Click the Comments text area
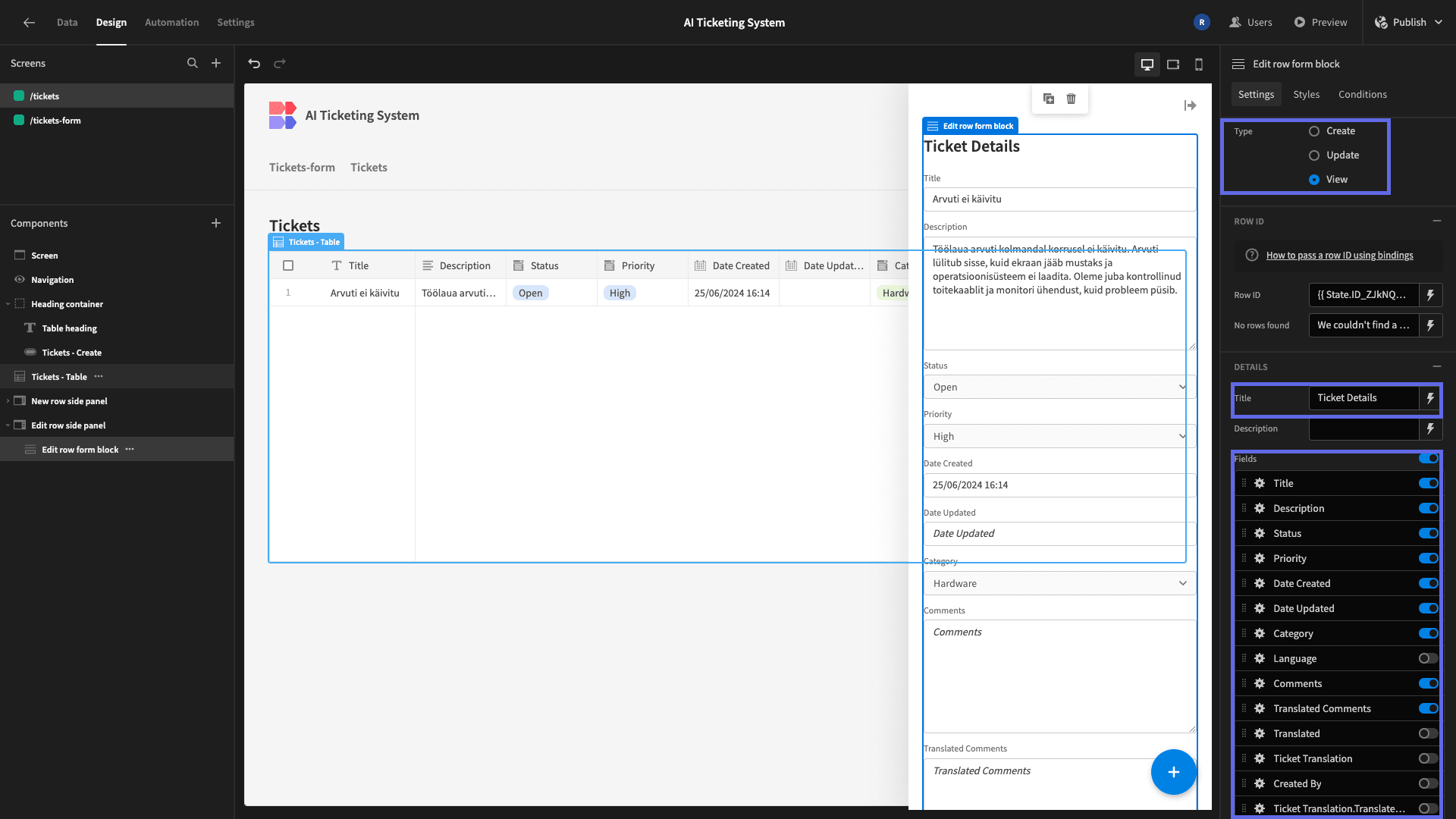This screenshot has width=1456, height=819. [x=1059, y=676]
